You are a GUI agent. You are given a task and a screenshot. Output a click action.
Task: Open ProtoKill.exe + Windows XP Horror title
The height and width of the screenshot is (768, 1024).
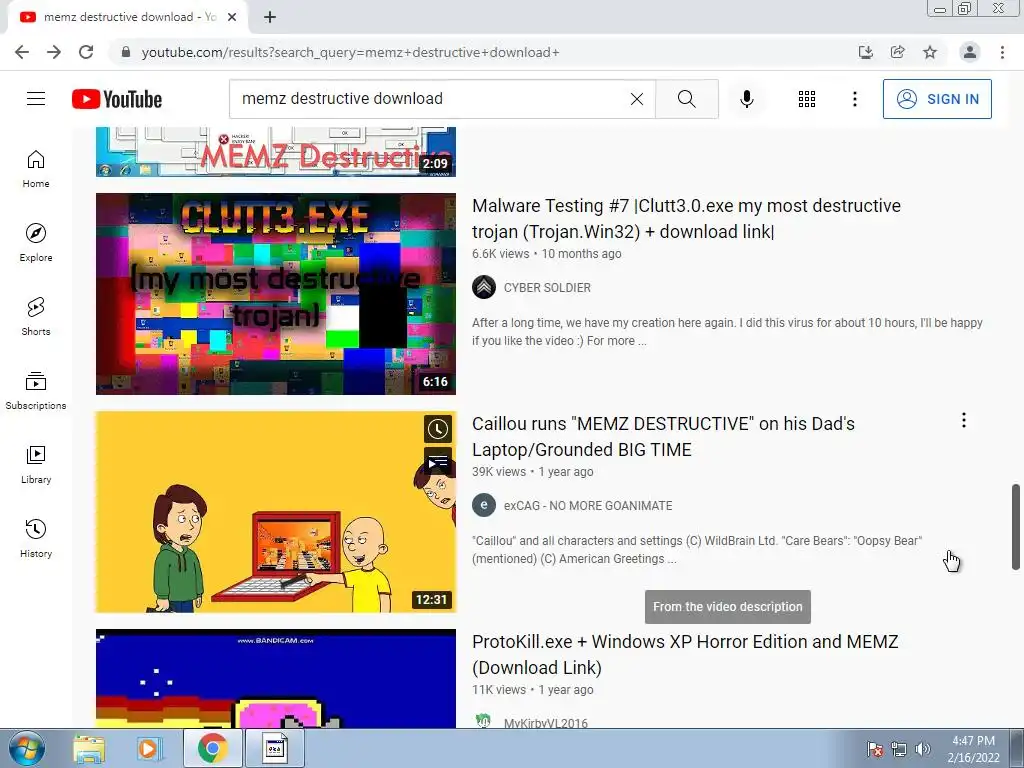685,655
